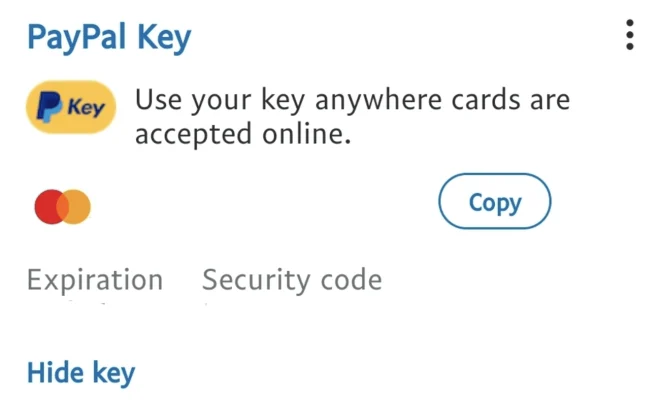
Task: Click the red circle of the Mastercard logo
Action: pos(47,206)
